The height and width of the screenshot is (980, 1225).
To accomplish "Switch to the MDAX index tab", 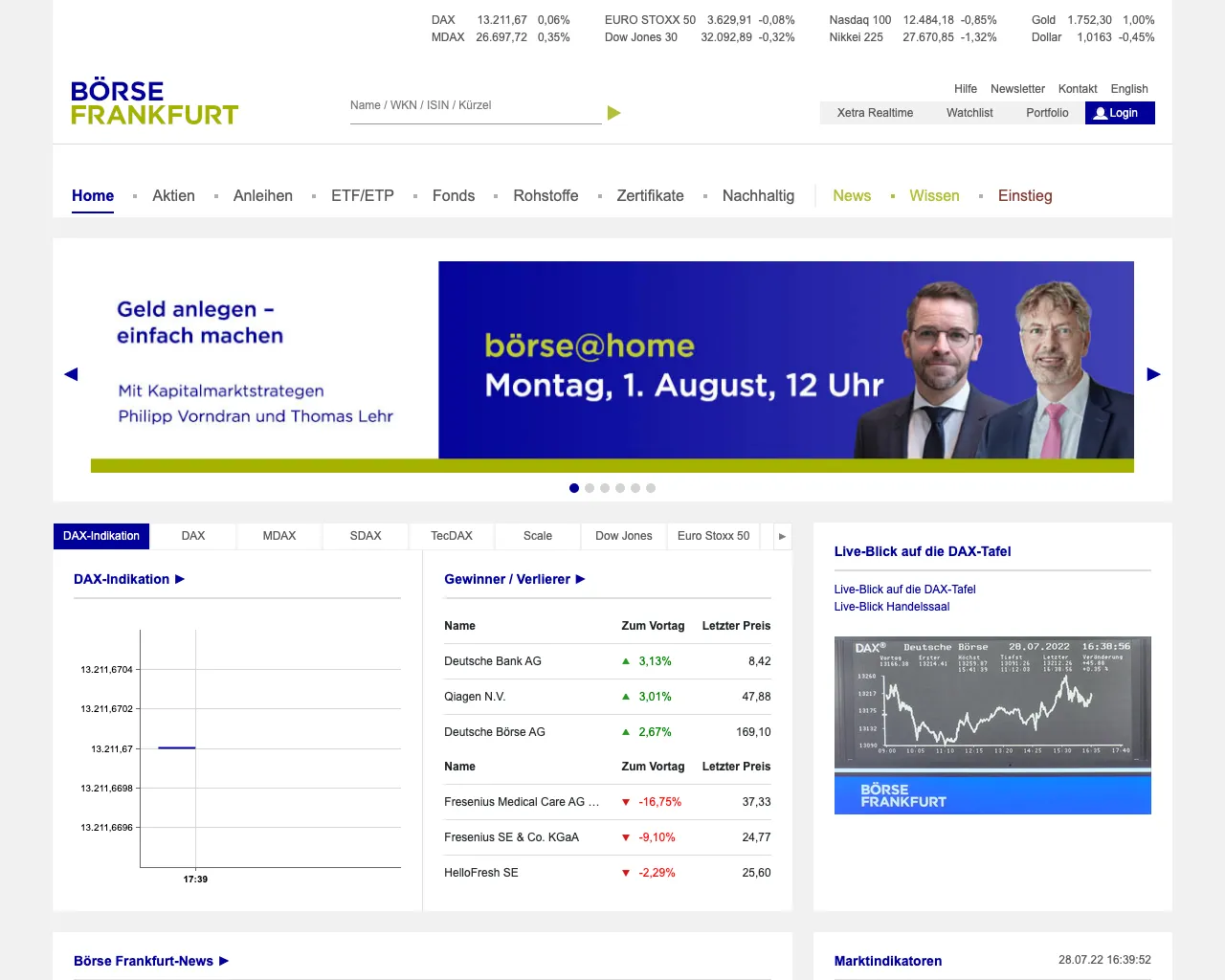I will point(278,536).
